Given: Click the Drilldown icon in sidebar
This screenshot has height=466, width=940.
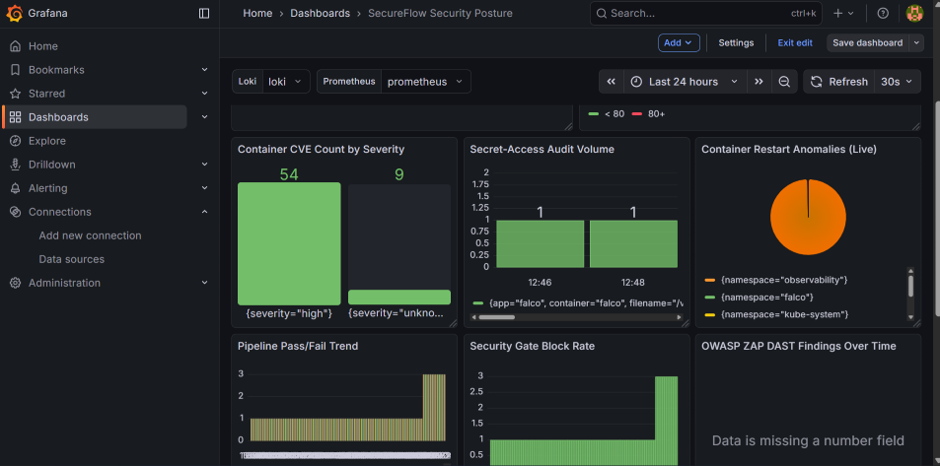Looking at the screenshot, I should coord(16,164).
